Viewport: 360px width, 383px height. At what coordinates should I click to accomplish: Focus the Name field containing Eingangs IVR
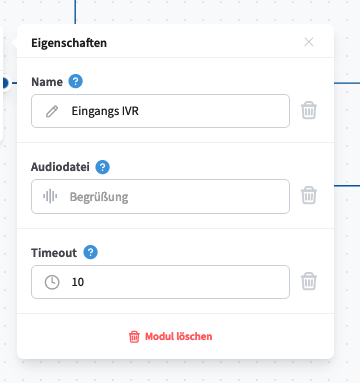click(x=160, y=111)
